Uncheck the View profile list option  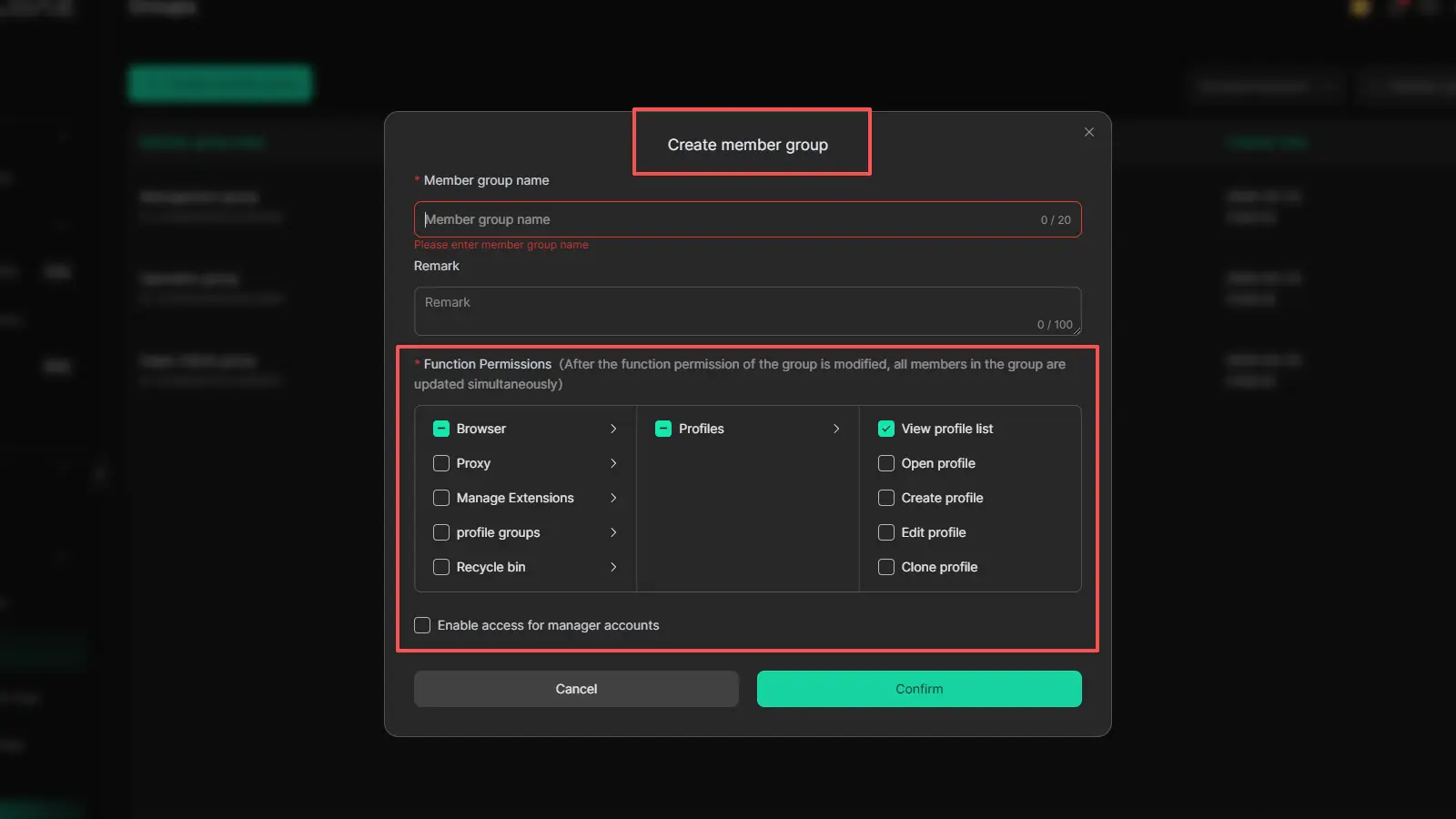tap(885, 429)
